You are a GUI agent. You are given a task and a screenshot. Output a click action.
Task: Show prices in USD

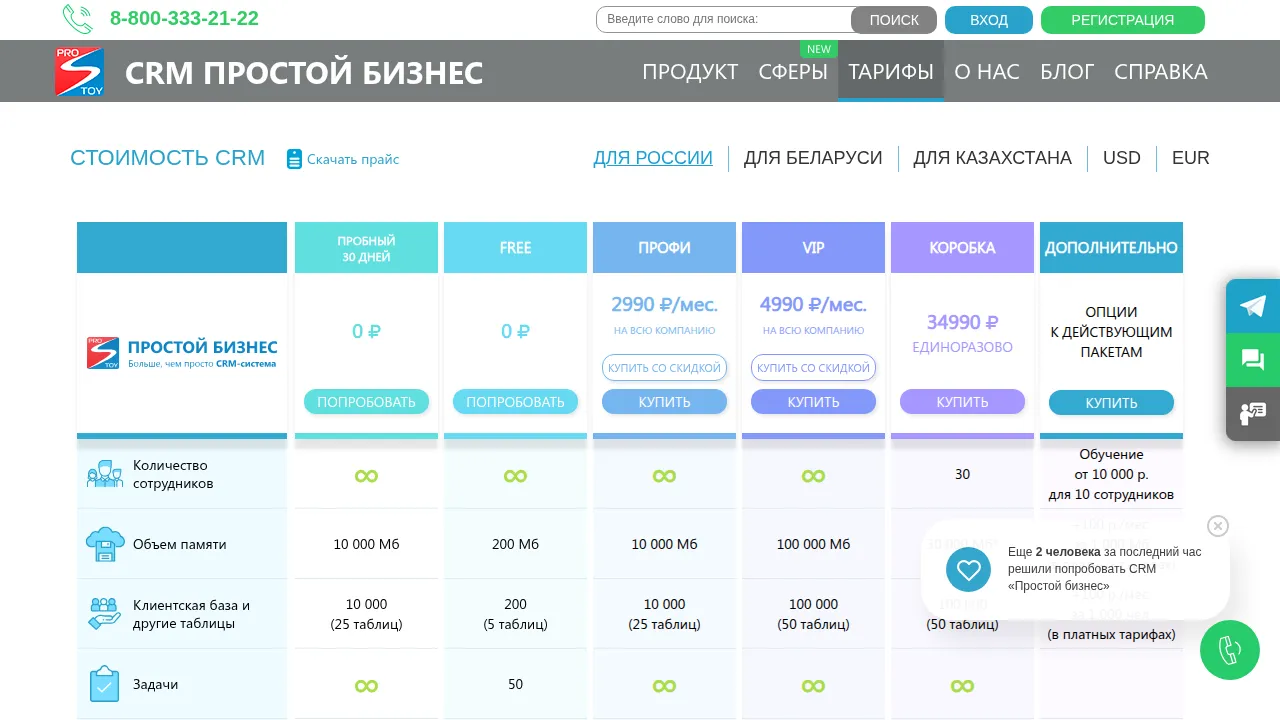click(1122, 158)
